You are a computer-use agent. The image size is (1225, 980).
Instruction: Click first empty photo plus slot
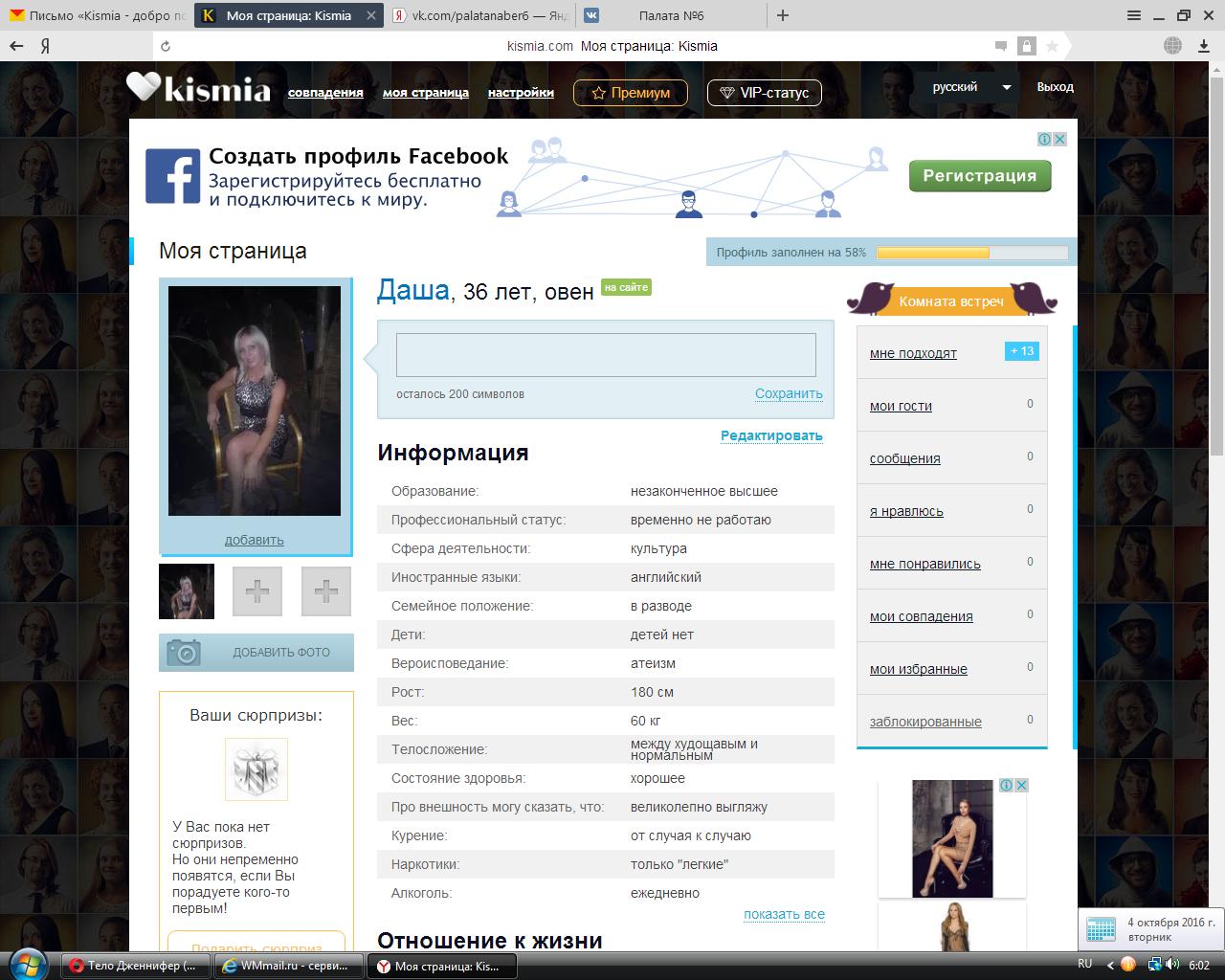coord(257,591)
